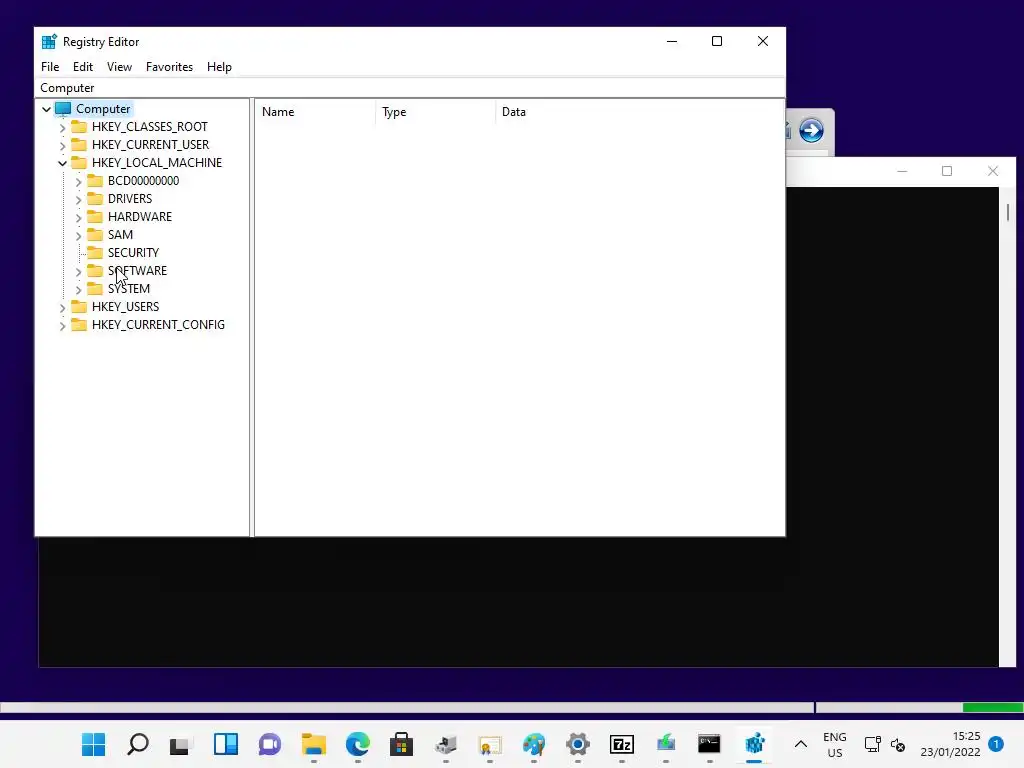The width and height of the screenshot is (1024, 768).
Task: Switch to Command Prompt in taskbar
Action: click(x=709, y=744)
